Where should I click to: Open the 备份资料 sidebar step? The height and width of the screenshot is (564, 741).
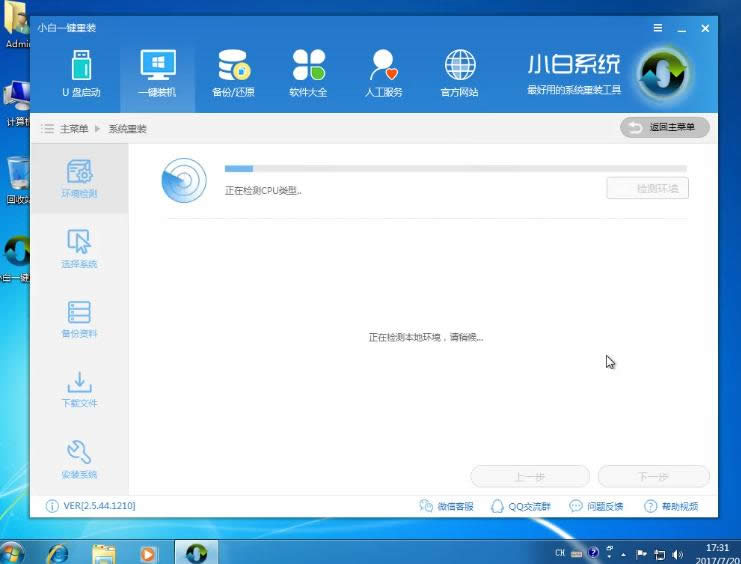(x=79, y=319)
